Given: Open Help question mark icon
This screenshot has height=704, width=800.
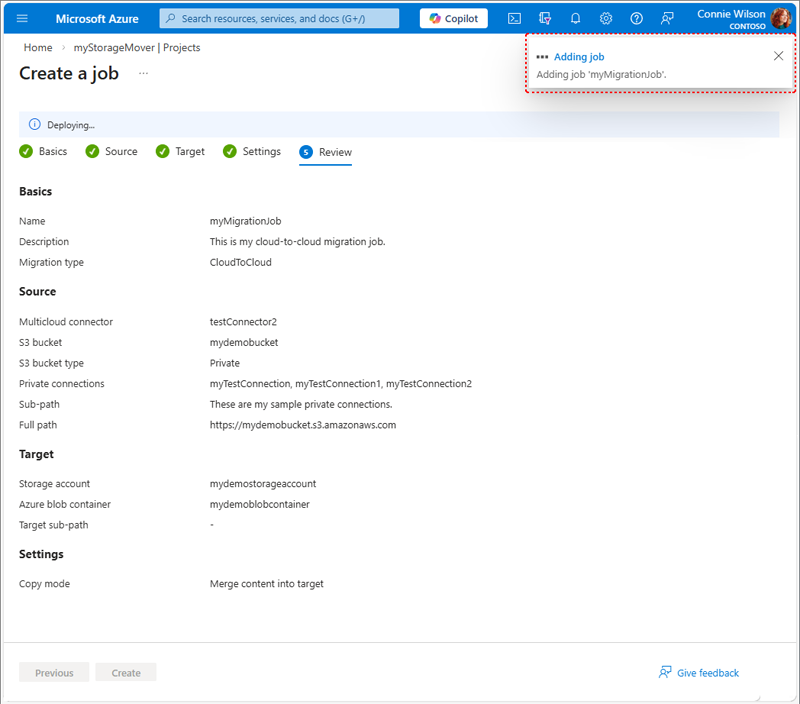Looking at the screenshot, I should point(636,18).
